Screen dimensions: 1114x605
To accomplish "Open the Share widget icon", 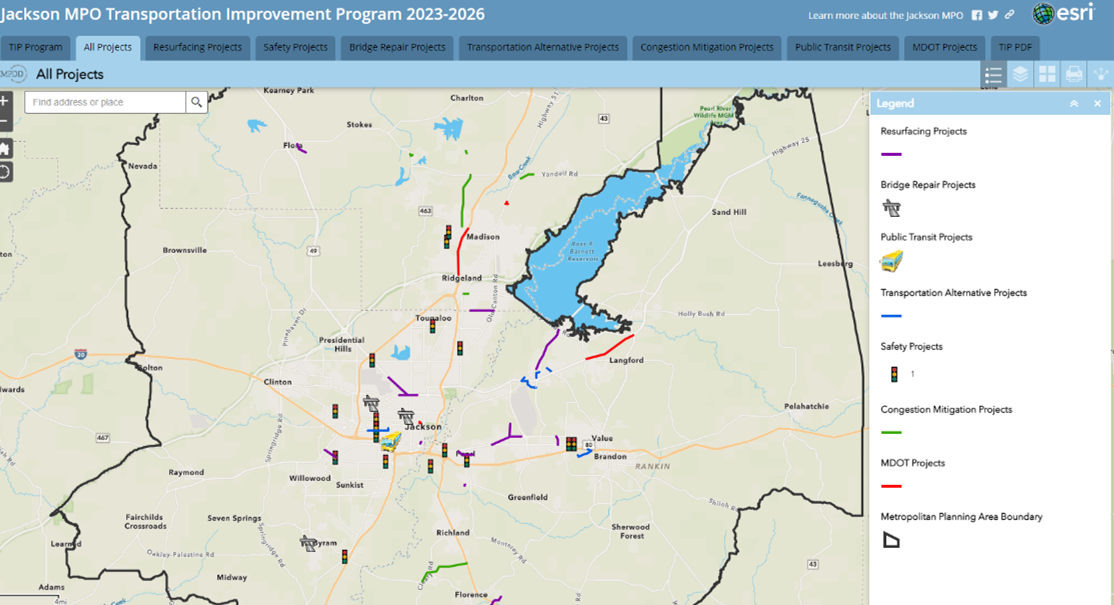I will pyautogui.click(x=1101, y=74).
